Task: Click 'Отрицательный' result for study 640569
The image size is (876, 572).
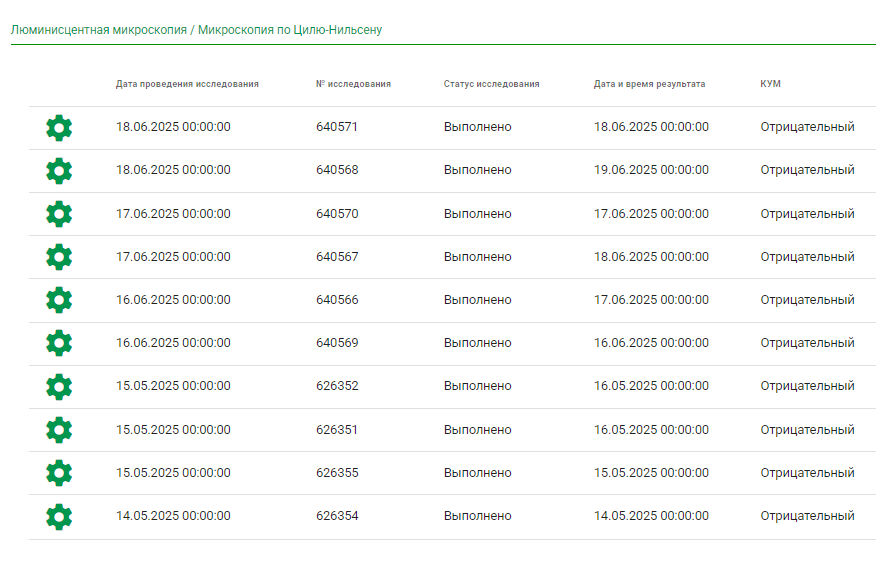Action: point(807,344)
